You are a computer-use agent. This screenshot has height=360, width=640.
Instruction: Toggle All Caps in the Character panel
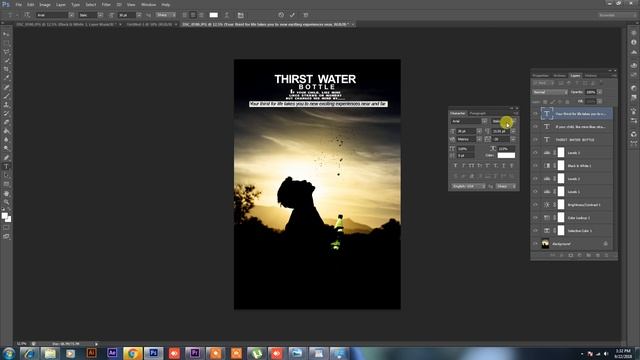471,166
